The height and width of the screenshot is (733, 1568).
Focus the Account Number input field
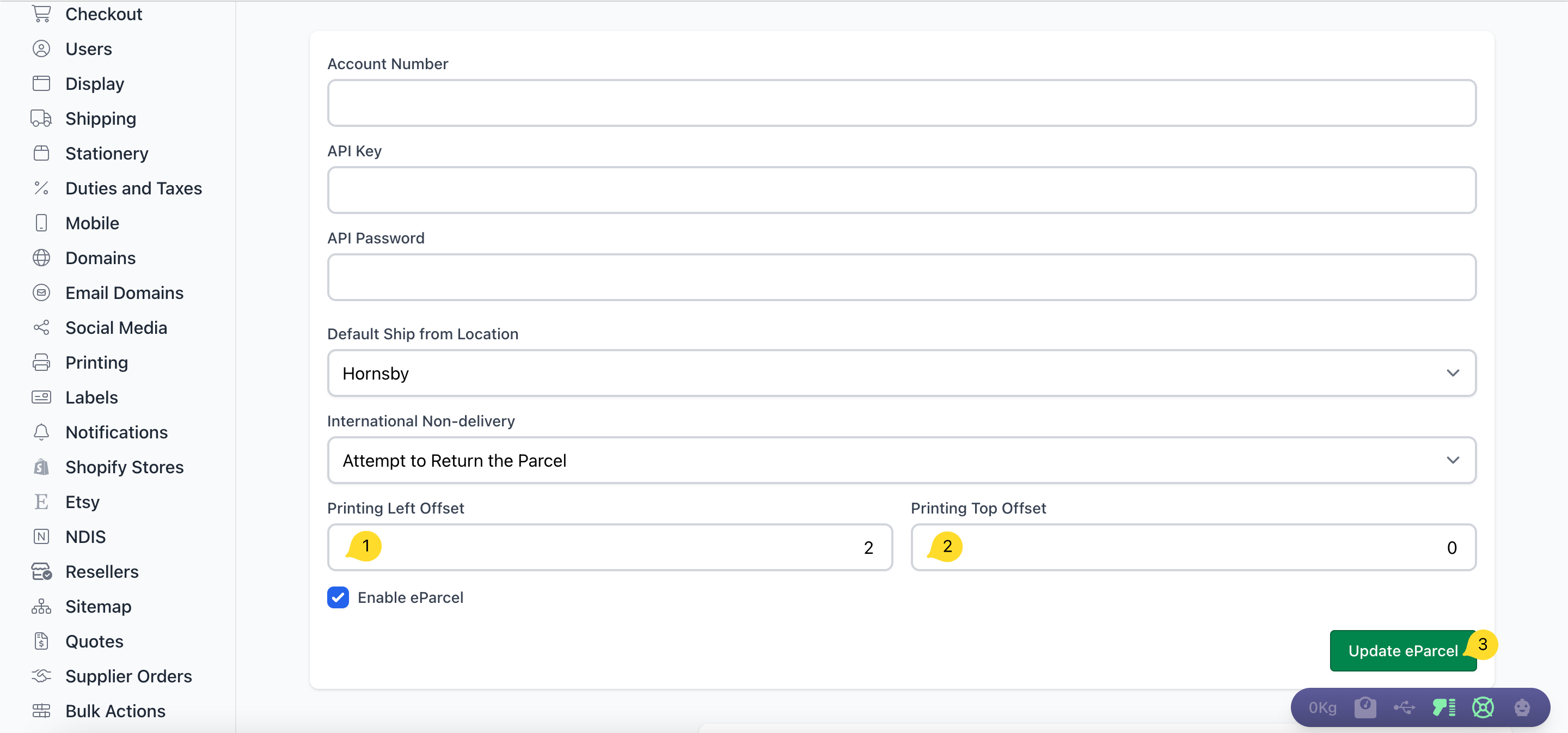(902, 103)
